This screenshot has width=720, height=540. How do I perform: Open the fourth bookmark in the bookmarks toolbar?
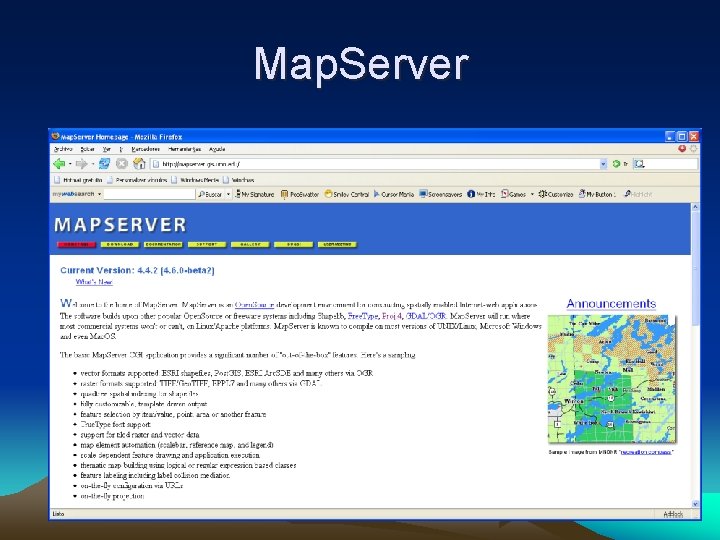click(x=239, y=180)
